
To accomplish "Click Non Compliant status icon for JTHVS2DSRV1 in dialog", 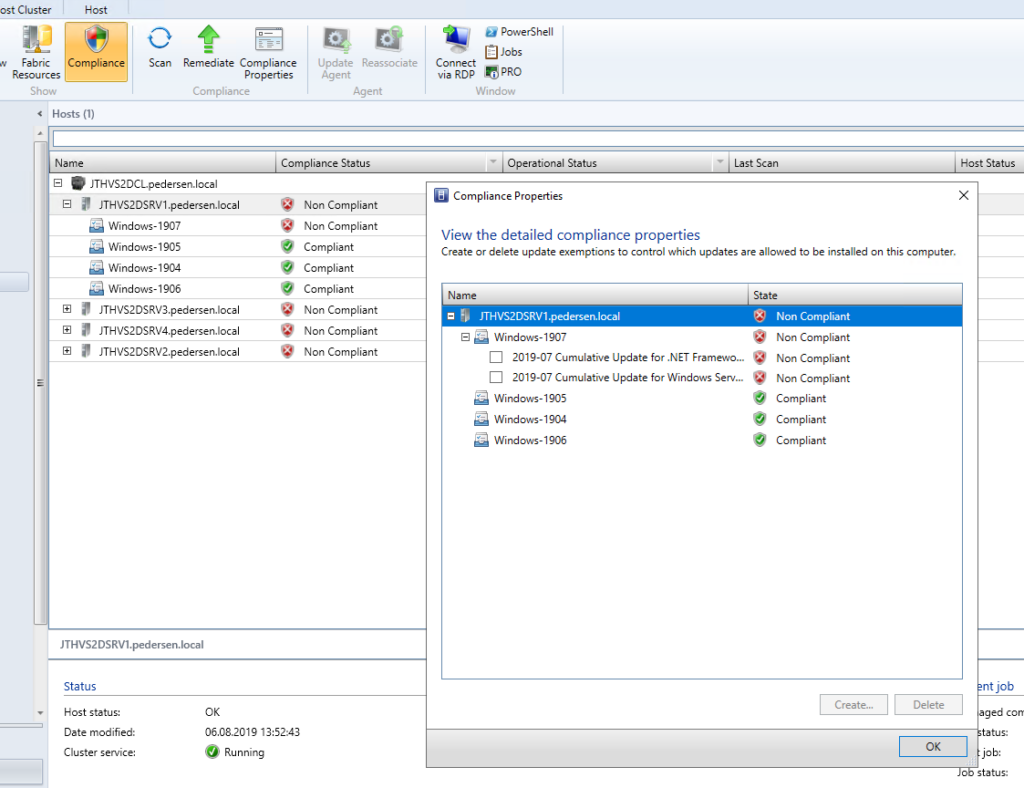I will [760, 316].
